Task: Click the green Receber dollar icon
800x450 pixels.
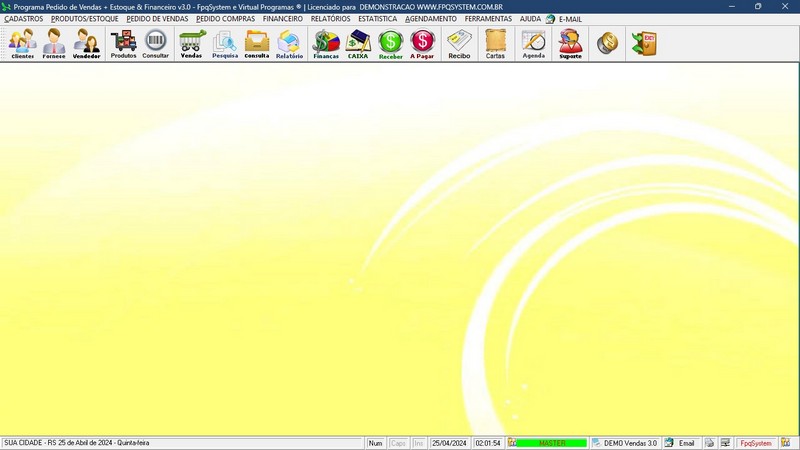Action: click(391, 44)
